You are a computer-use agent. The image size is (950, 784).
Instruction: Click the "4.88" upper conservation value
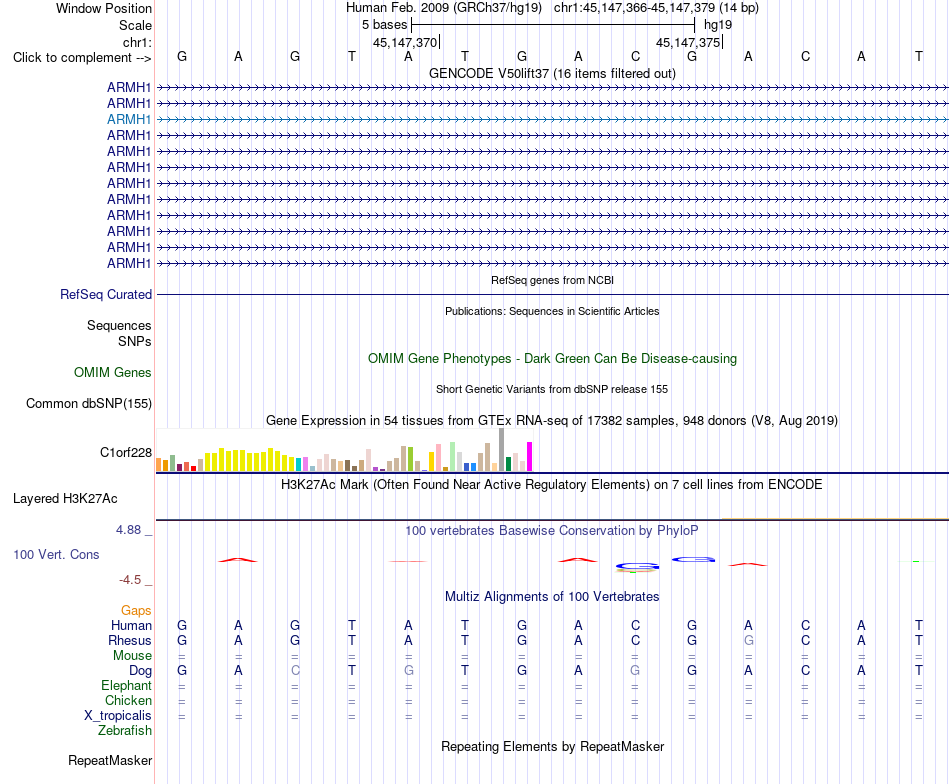point(128,530)
